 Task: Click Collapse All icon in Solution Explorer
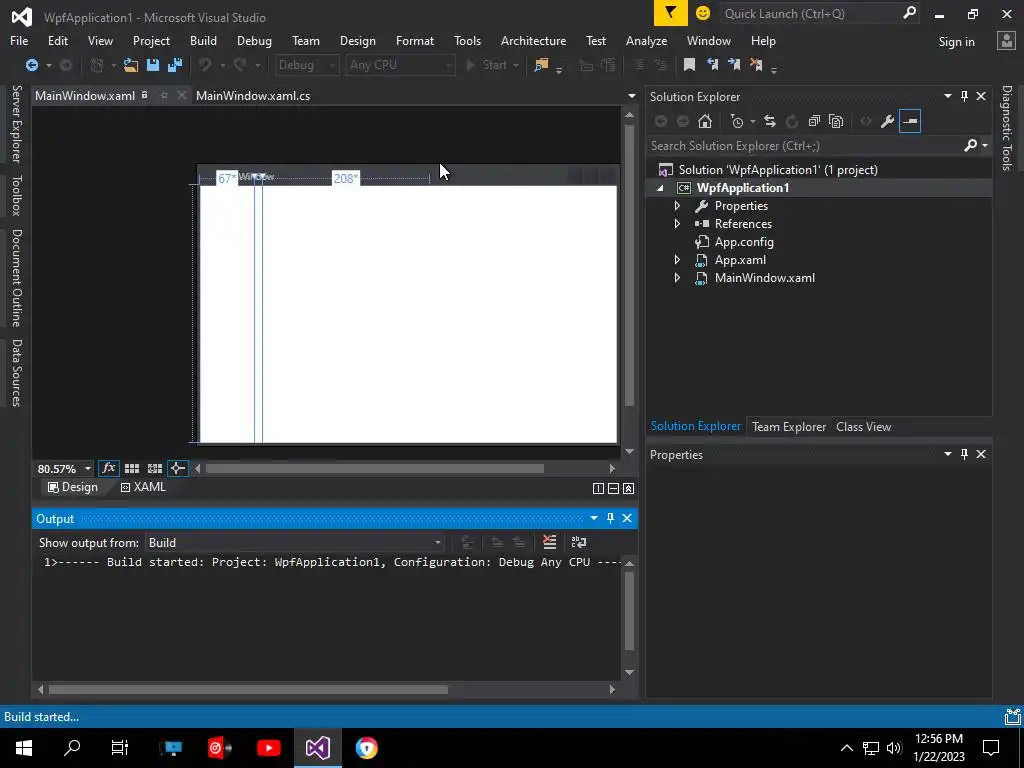click(x=814, y=121)
